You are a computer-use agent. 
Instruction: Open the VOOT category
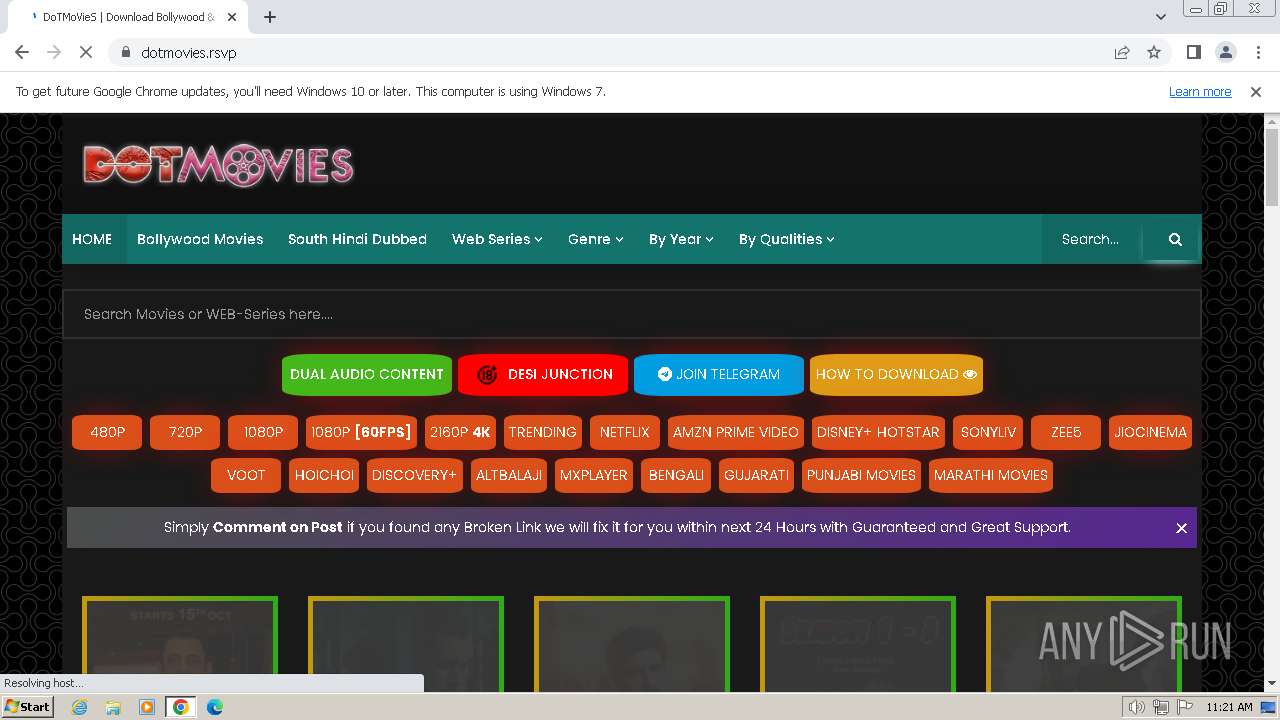click(x=246, y=475)
